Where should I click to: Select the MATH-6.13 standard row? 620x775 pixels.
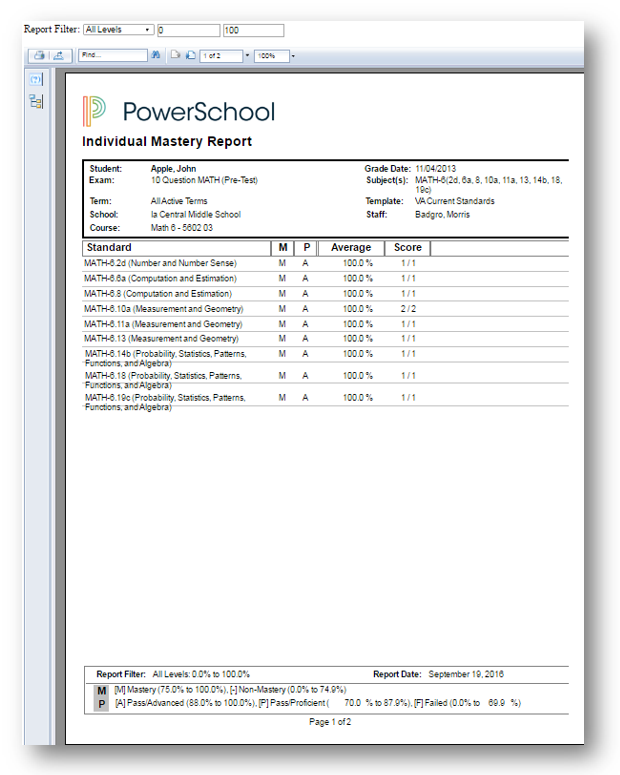point(325,339)
